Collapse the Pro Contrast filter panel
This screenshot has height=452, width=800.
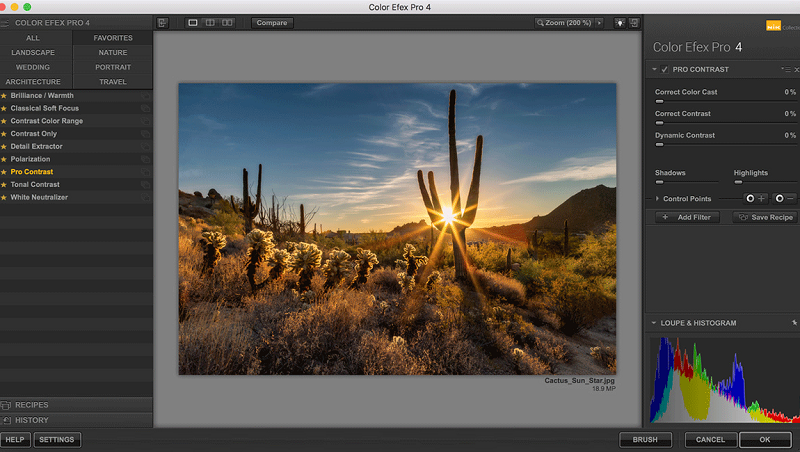654,70
